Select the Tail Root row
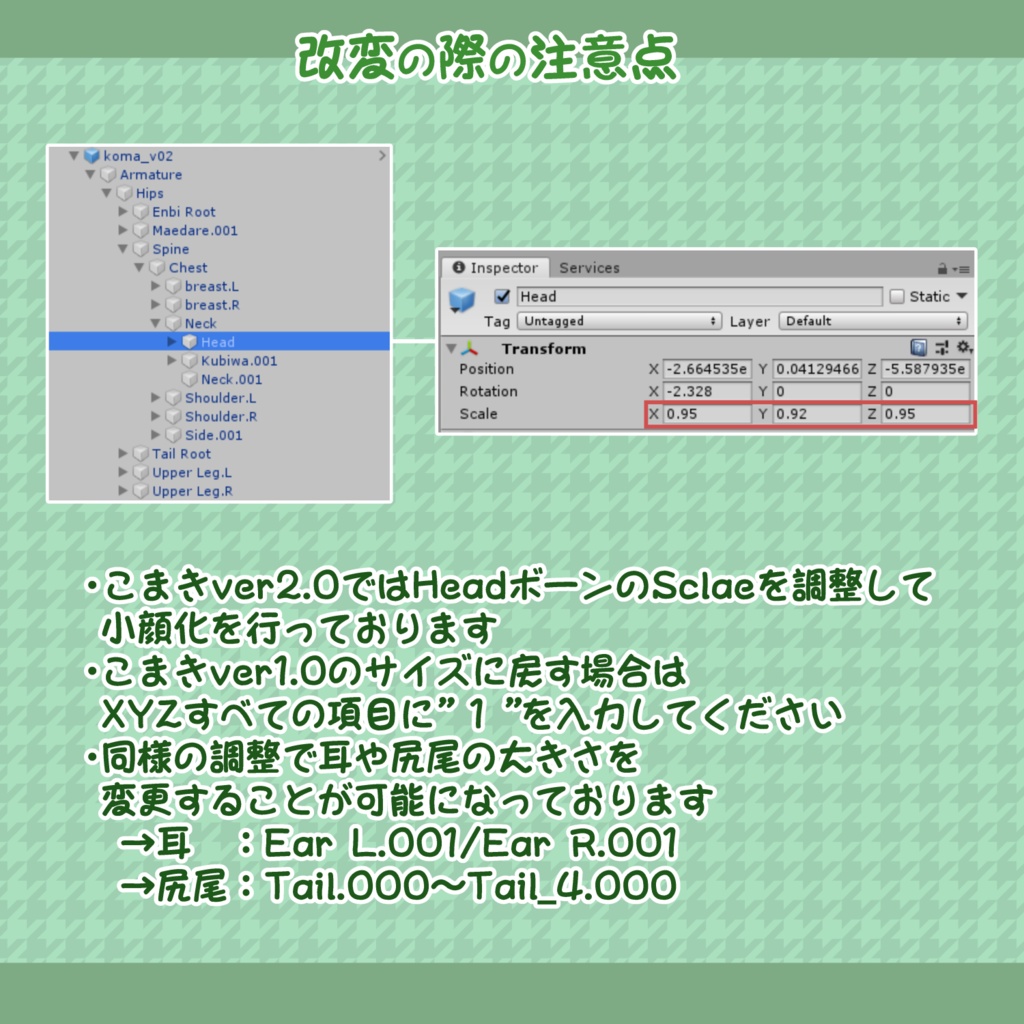Screen dimensions: 1024x1024 pos(219,453)
